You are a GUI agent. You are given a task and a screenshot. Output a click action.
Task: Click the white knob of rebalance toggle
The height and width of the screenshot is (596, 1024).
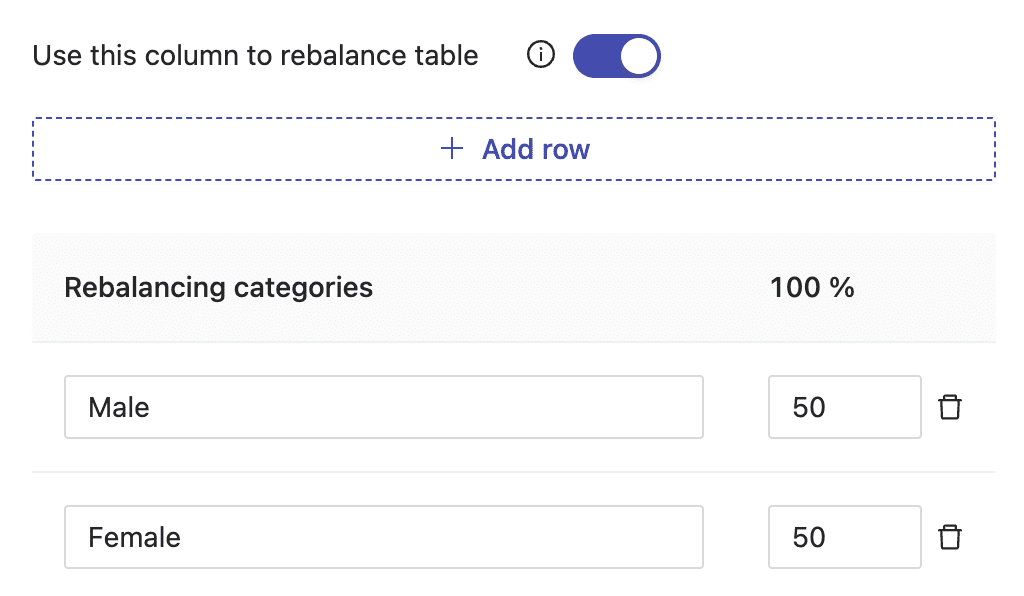[x=638, y=56]
